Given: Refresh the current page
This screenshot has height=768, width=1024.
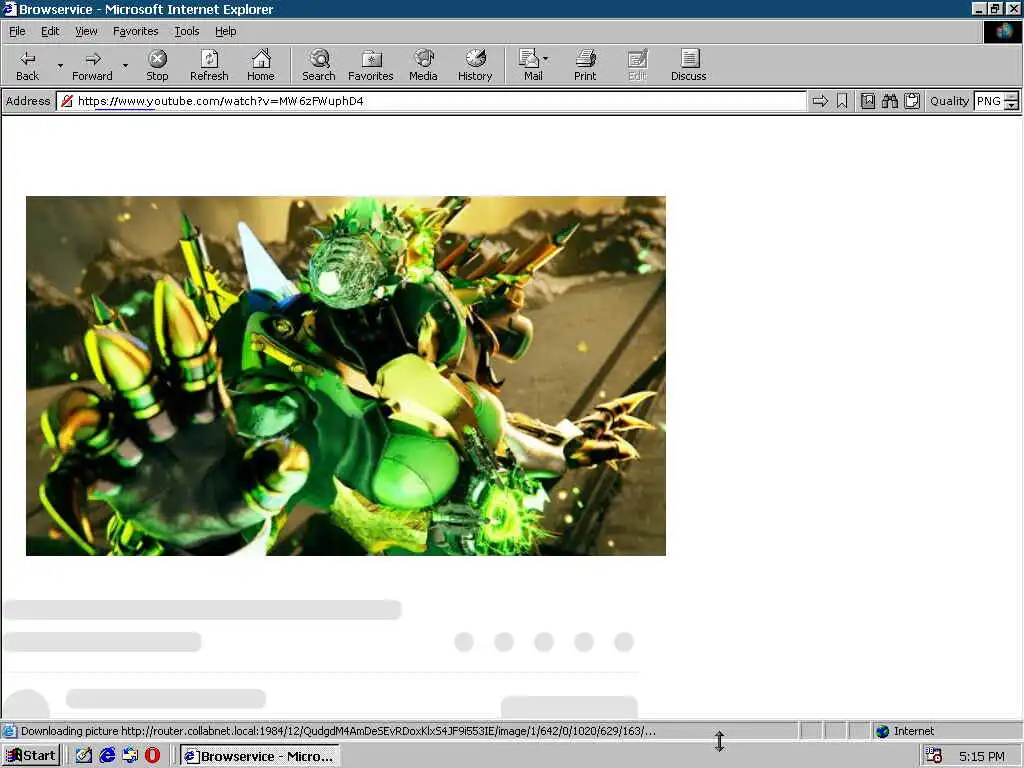Looking at the screenshot, I should [209, 65].
